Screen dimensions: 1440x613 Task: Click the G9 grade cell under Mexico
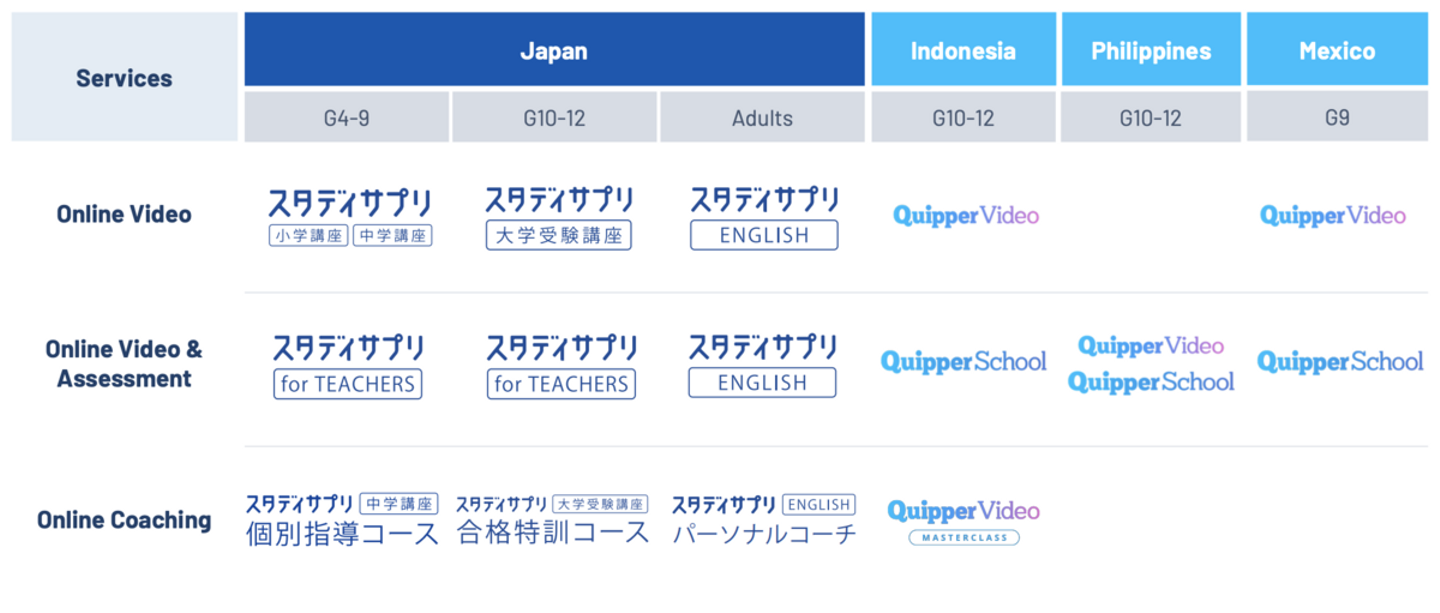tap(1337, 118)
